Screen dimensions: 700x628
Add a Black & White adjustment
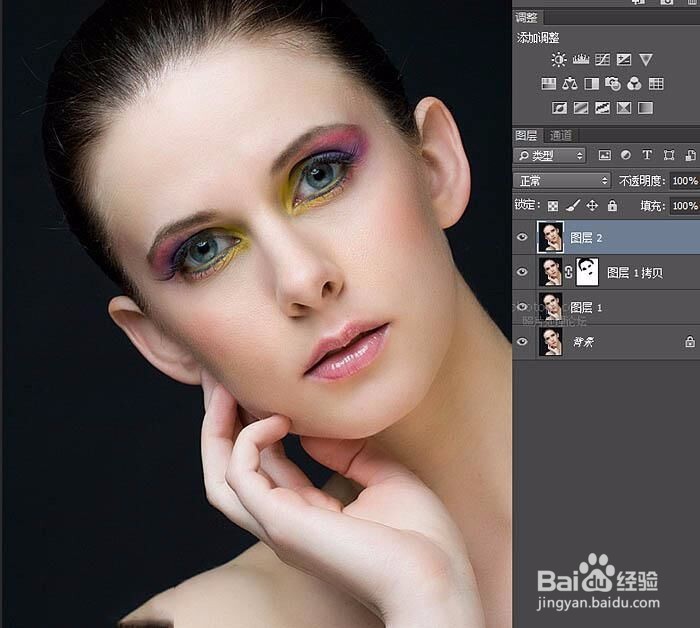click(x=592, y=83)
